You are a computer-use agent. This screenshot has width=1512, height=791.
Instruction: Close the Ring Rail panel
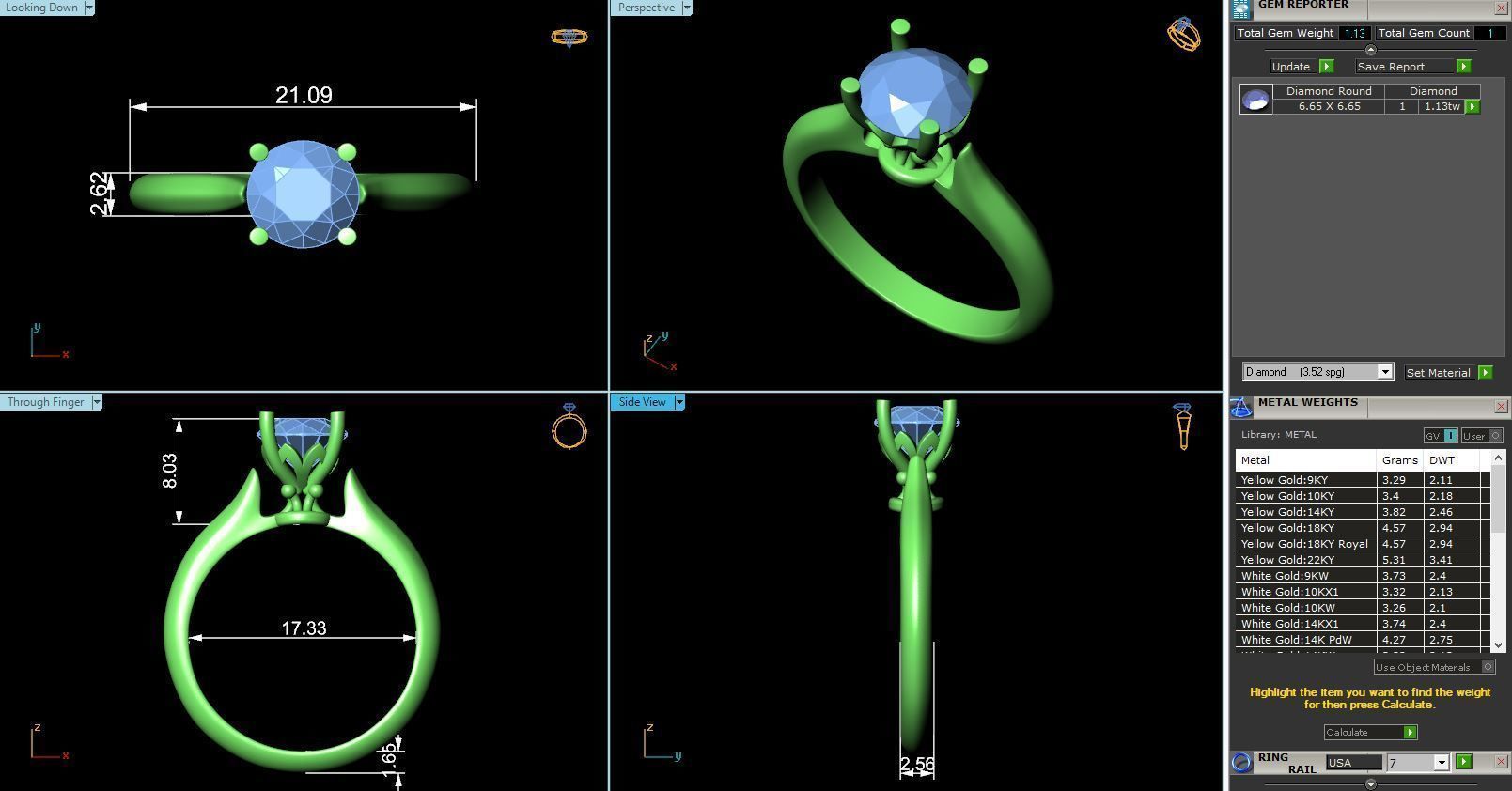click(1501, 762)
